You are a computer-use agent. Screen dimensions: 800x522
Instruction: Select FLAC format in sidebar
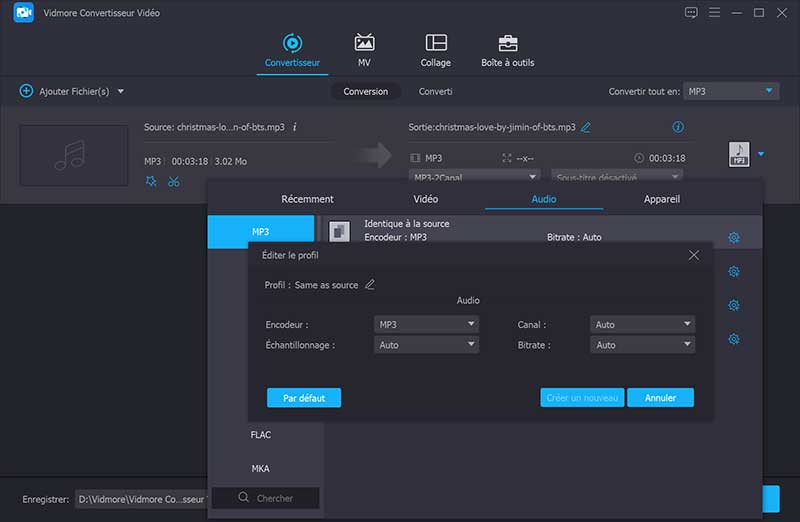tap(261, 435)
